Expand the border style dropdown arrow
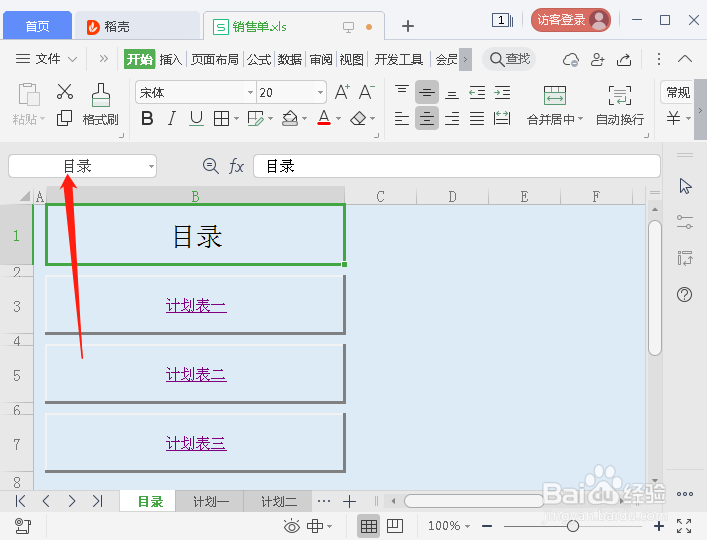 236,119
